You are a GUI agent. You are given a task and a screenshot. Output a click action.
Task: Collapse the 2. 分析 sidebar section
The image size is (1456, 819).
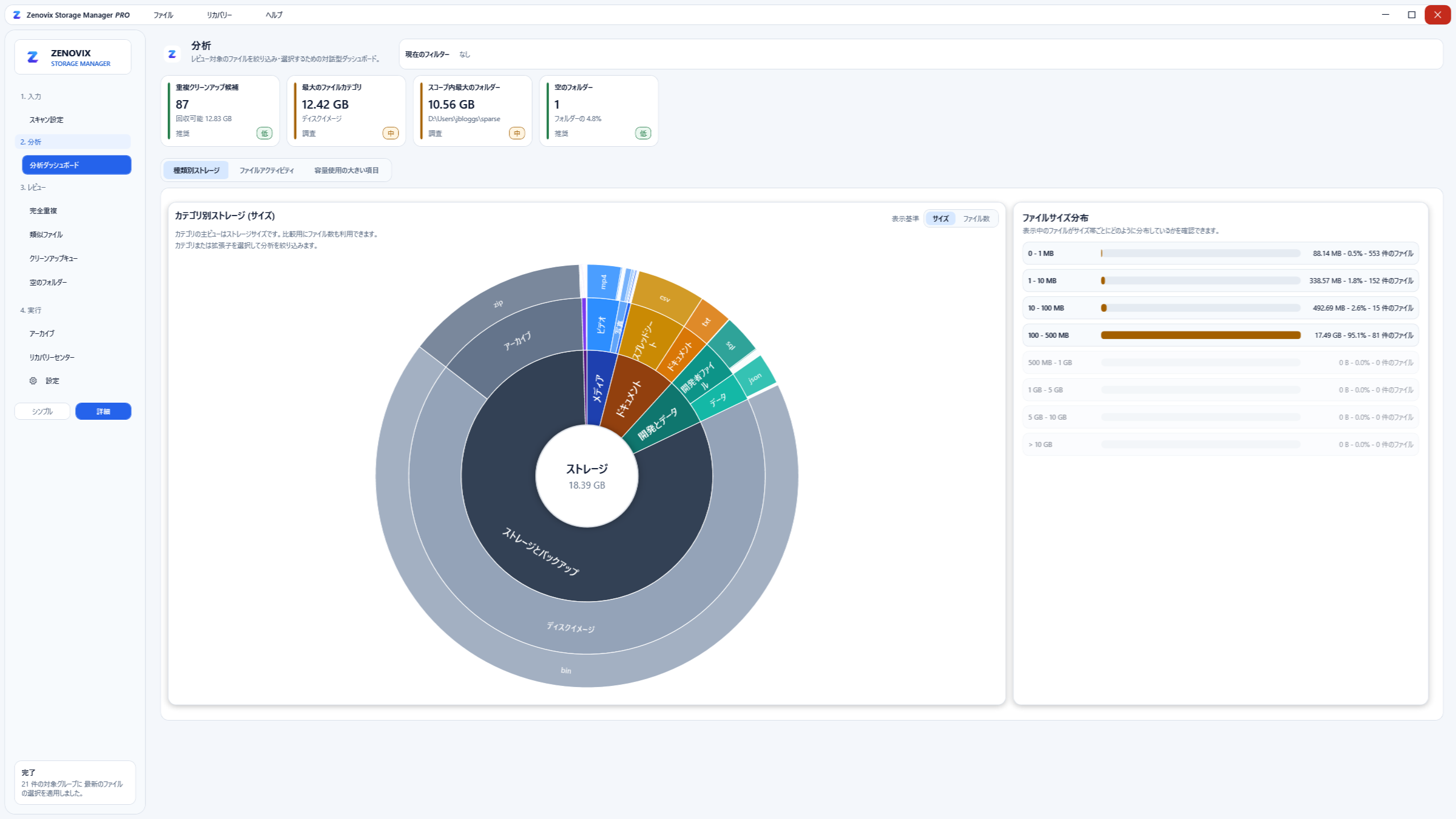pyautogui.click(x=31, y=142)
